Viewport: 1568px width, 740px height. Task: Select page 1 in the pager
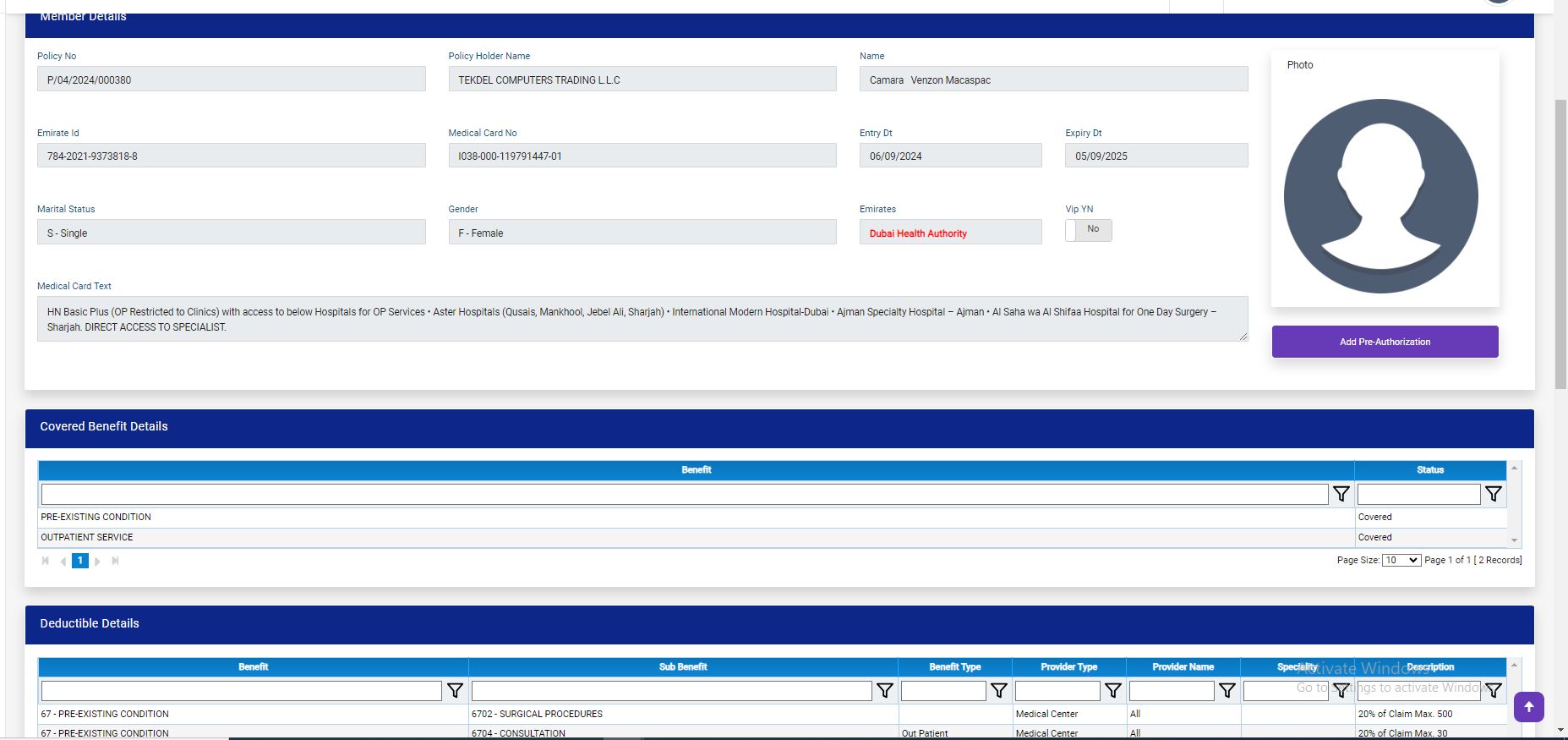pyautogui.click(x=80, y=561)
